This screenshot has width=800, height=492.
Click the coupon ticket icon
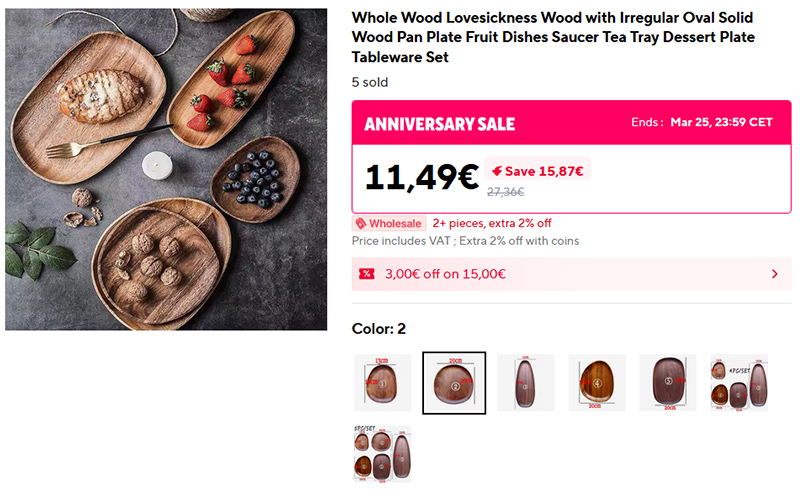coord(366,274)
